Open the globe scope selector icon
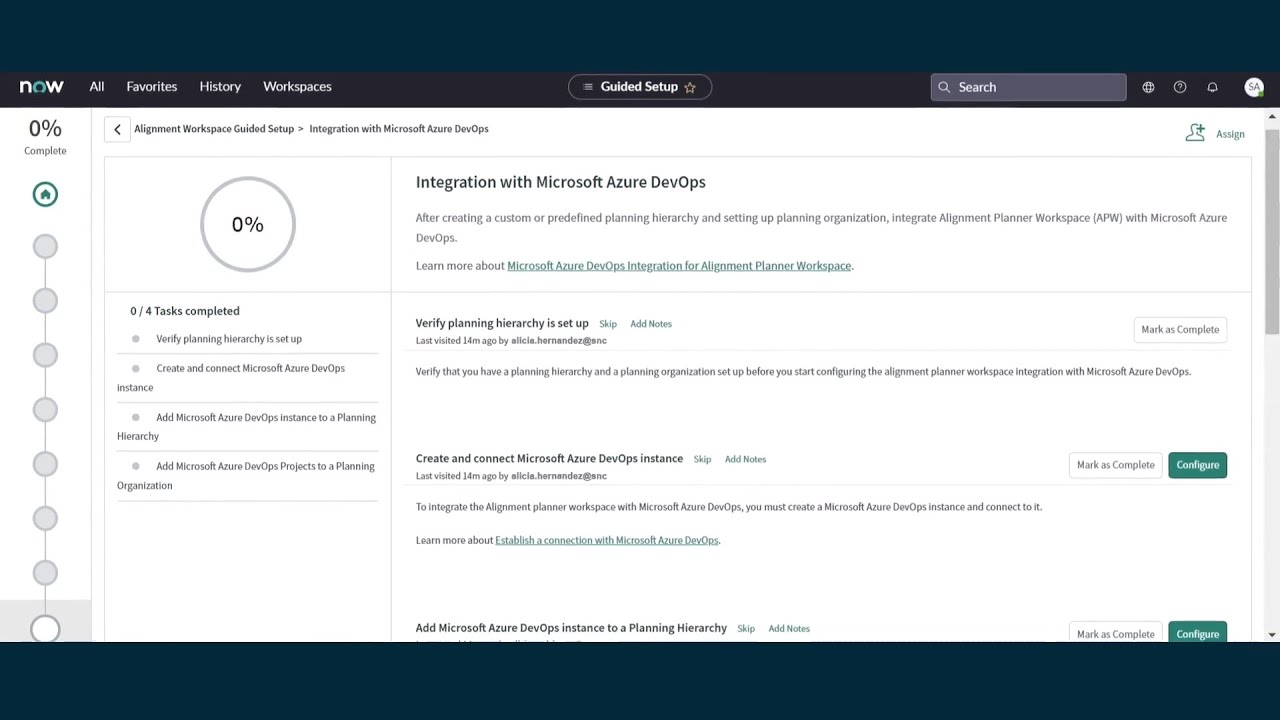 [x=1148, y=87]
